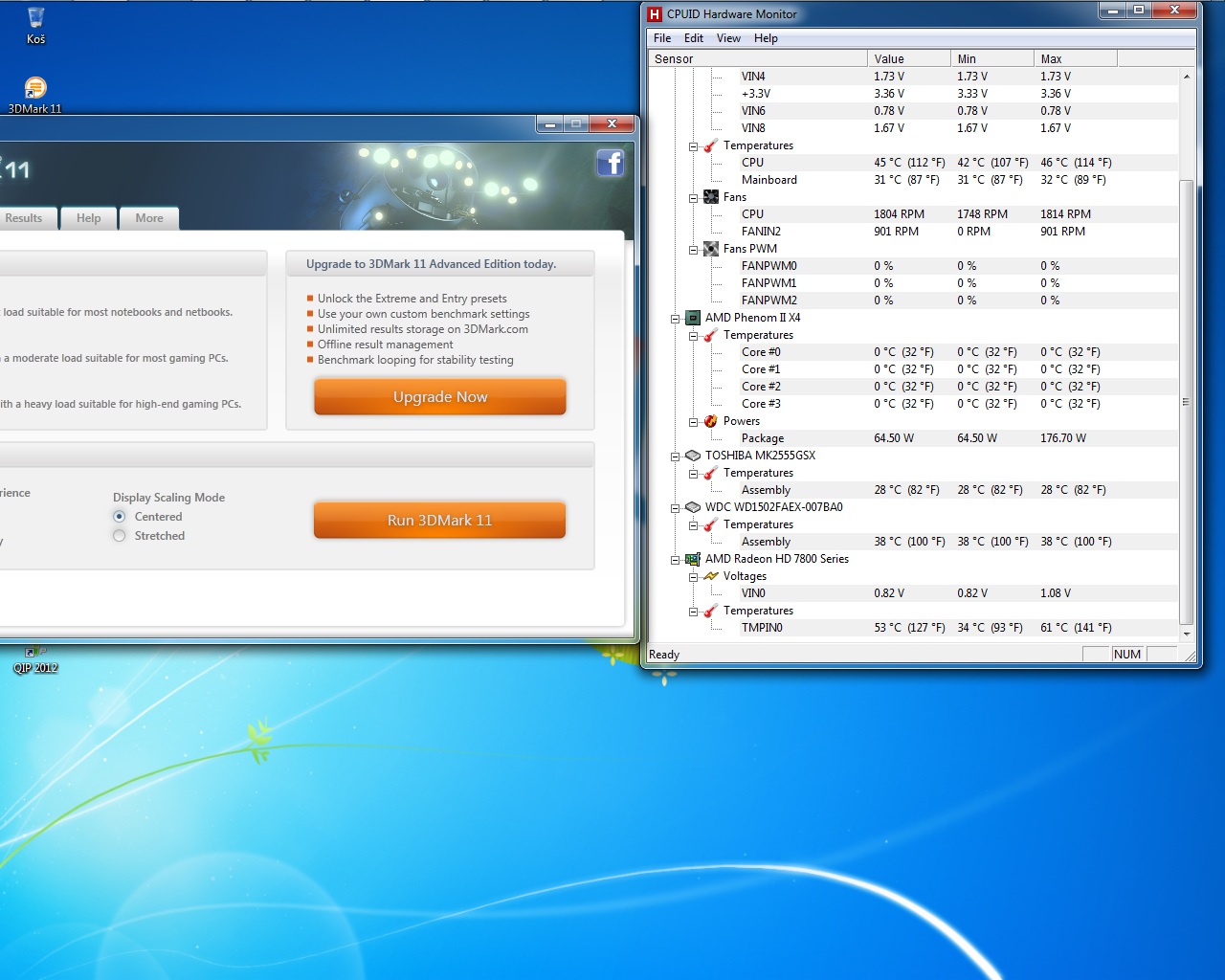
Task: Click the Hardware Monitor scrollbar up arrow
Action: tap(1187, 77)
